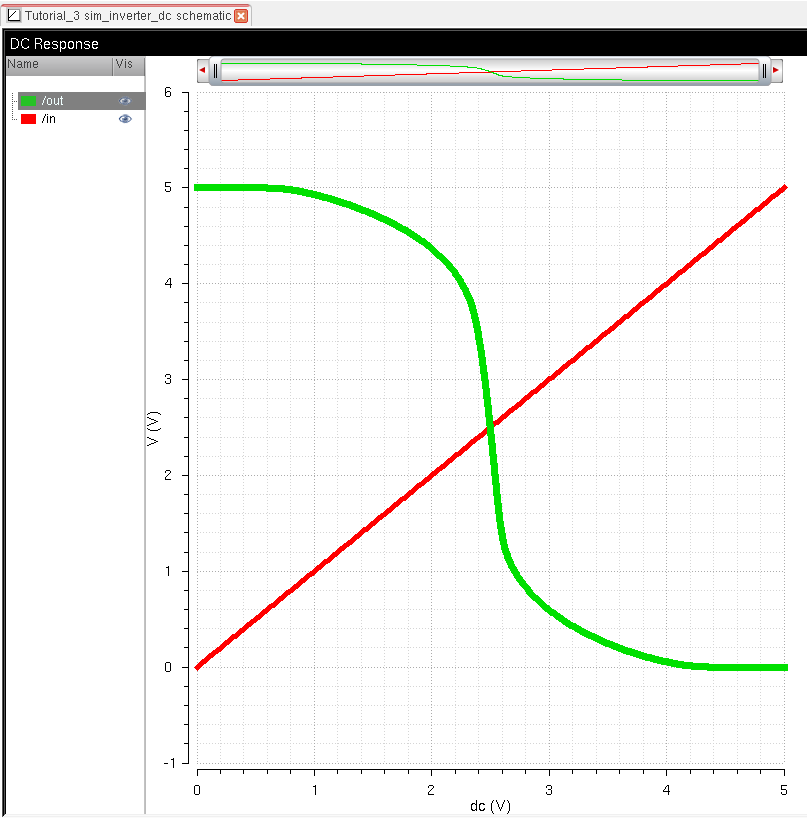Image resolution: width=807 pixels, height=818 pixels.
Task: Click the overview strip thumbnail of the waveforms
Action: tap(490, 71)
